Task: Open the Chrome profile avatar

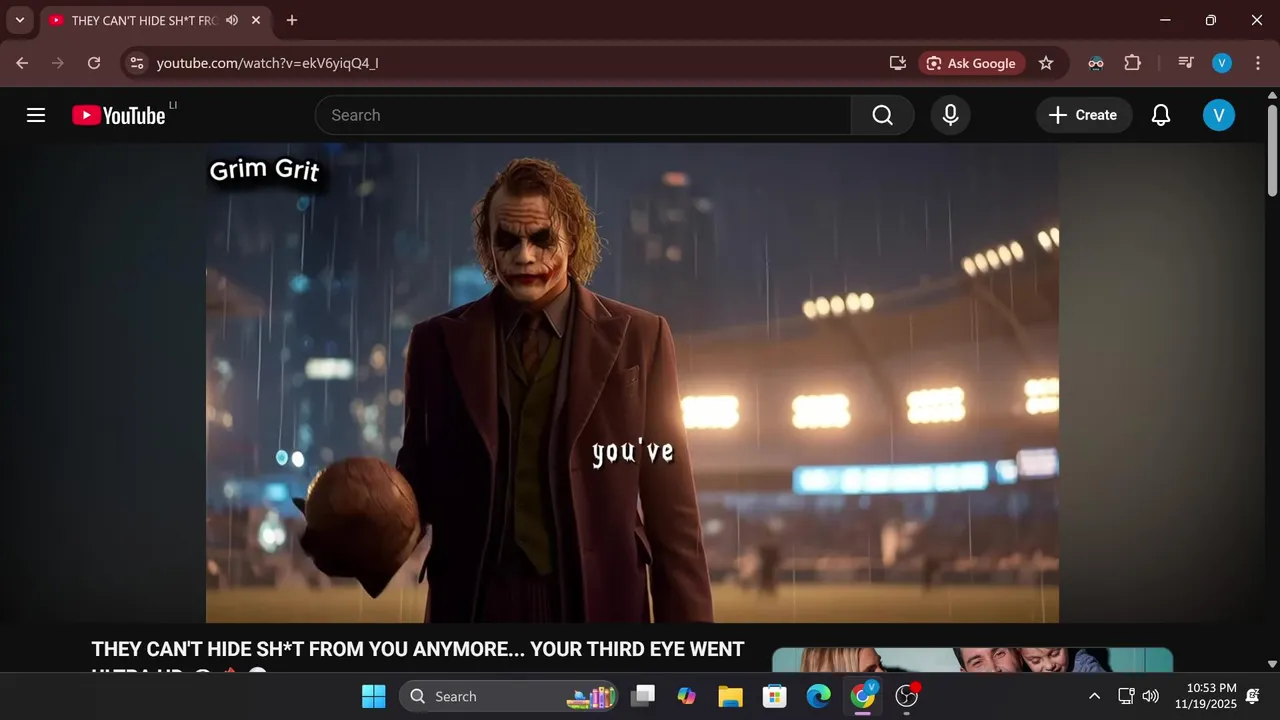Action: tap(1222, 63)
